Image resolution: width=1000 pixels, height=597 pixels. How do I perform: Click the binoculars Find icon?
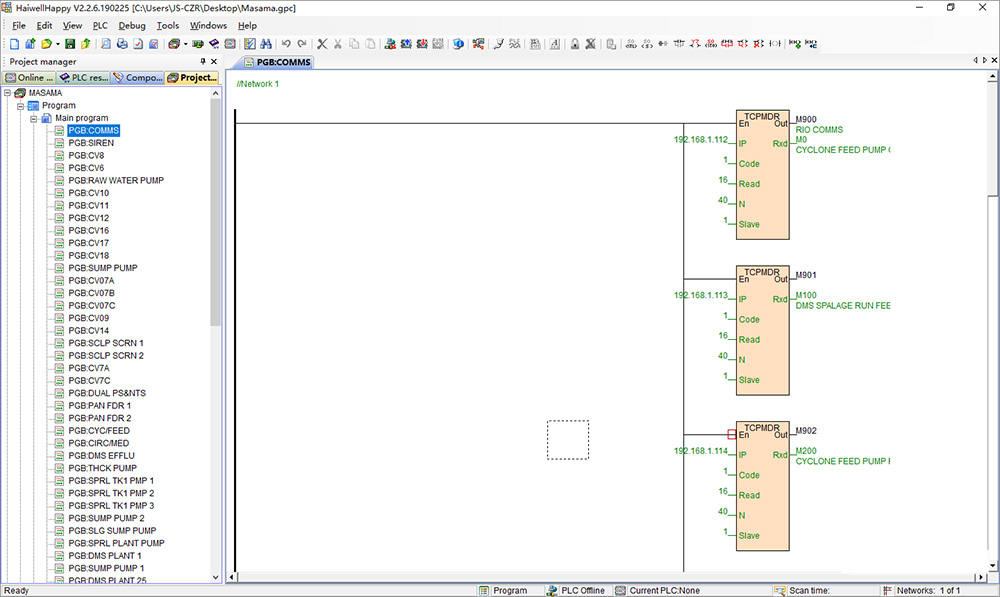click(266, 43)
